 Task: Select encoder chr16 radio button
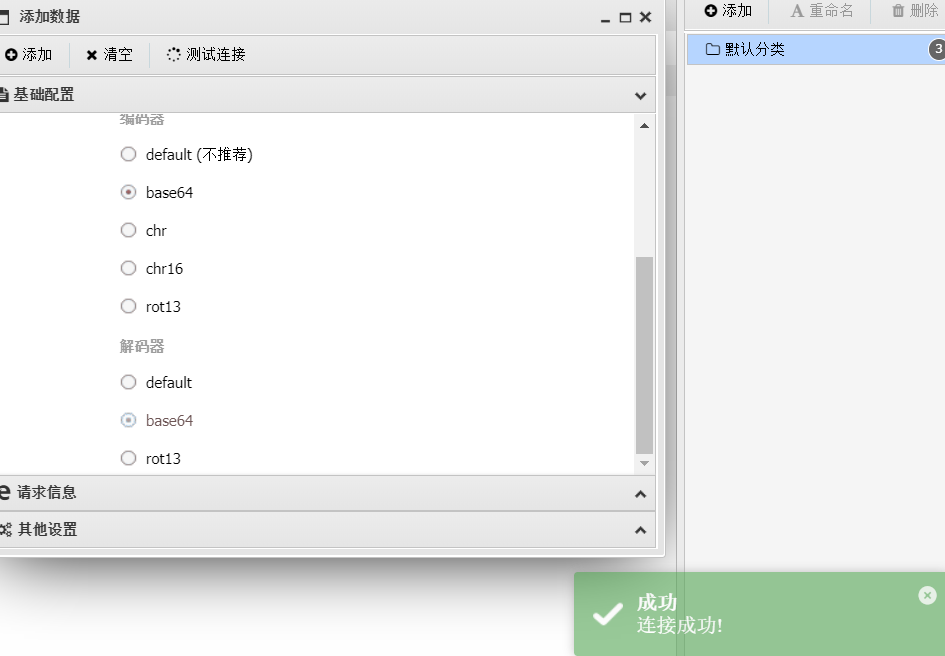click(128, 268)
